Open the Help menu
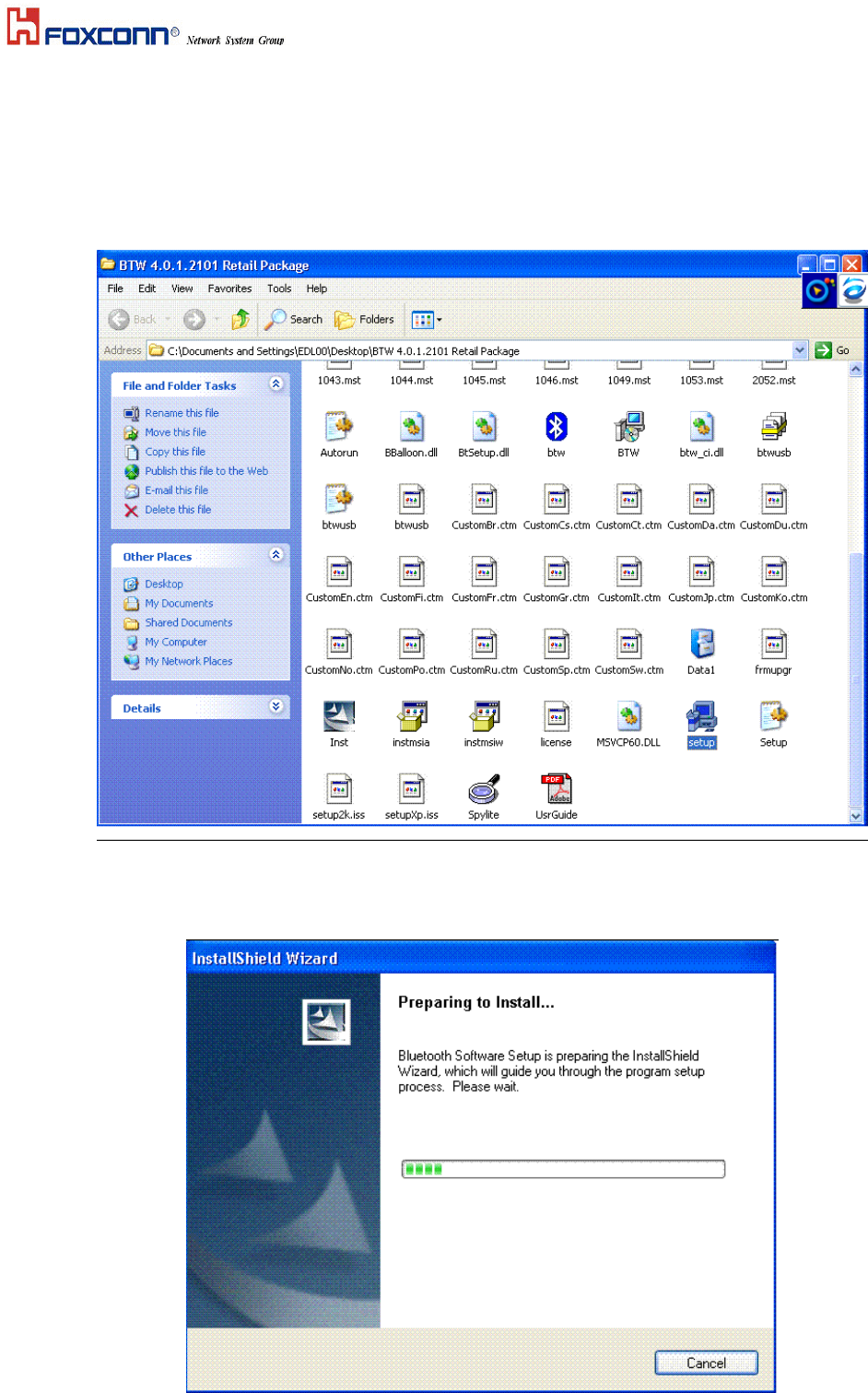Viewport: 868px width, 1393px height. tap(317, 289)
